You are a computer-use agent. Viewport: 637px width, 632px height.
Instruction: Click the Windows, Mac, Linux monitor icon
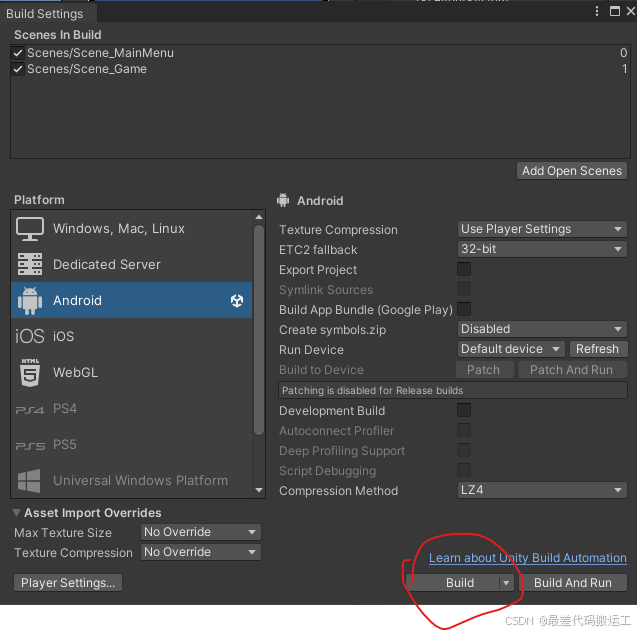tap(30, 229)
